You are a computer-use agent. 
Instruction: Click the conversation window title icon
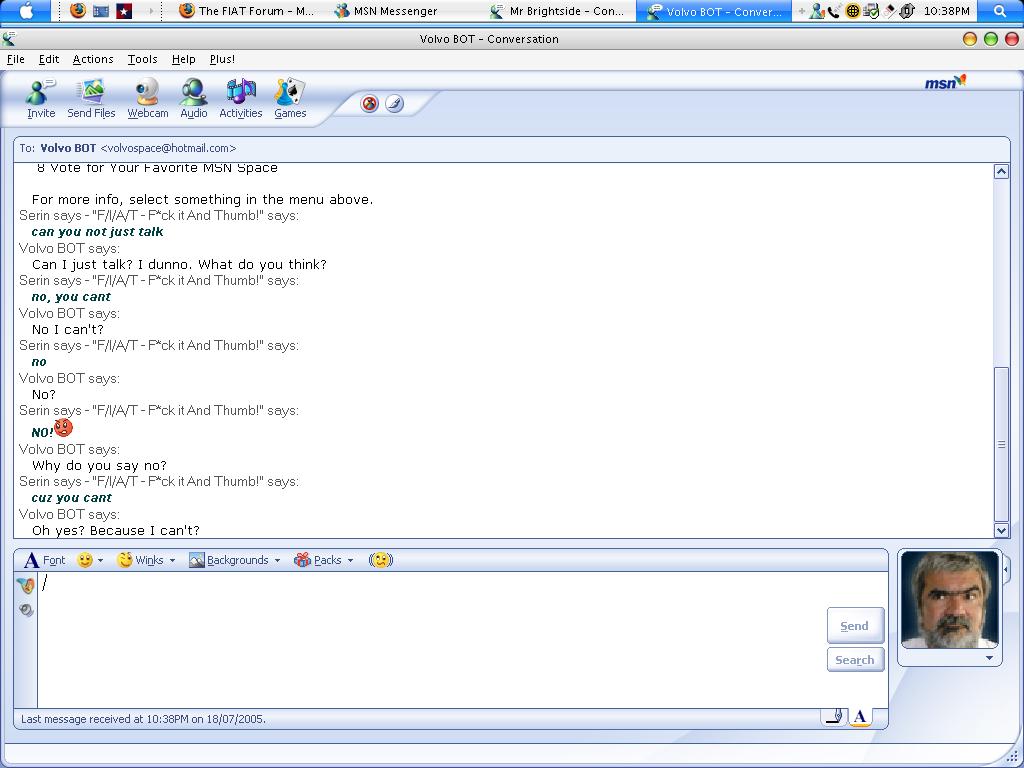[x=8, y=39]
